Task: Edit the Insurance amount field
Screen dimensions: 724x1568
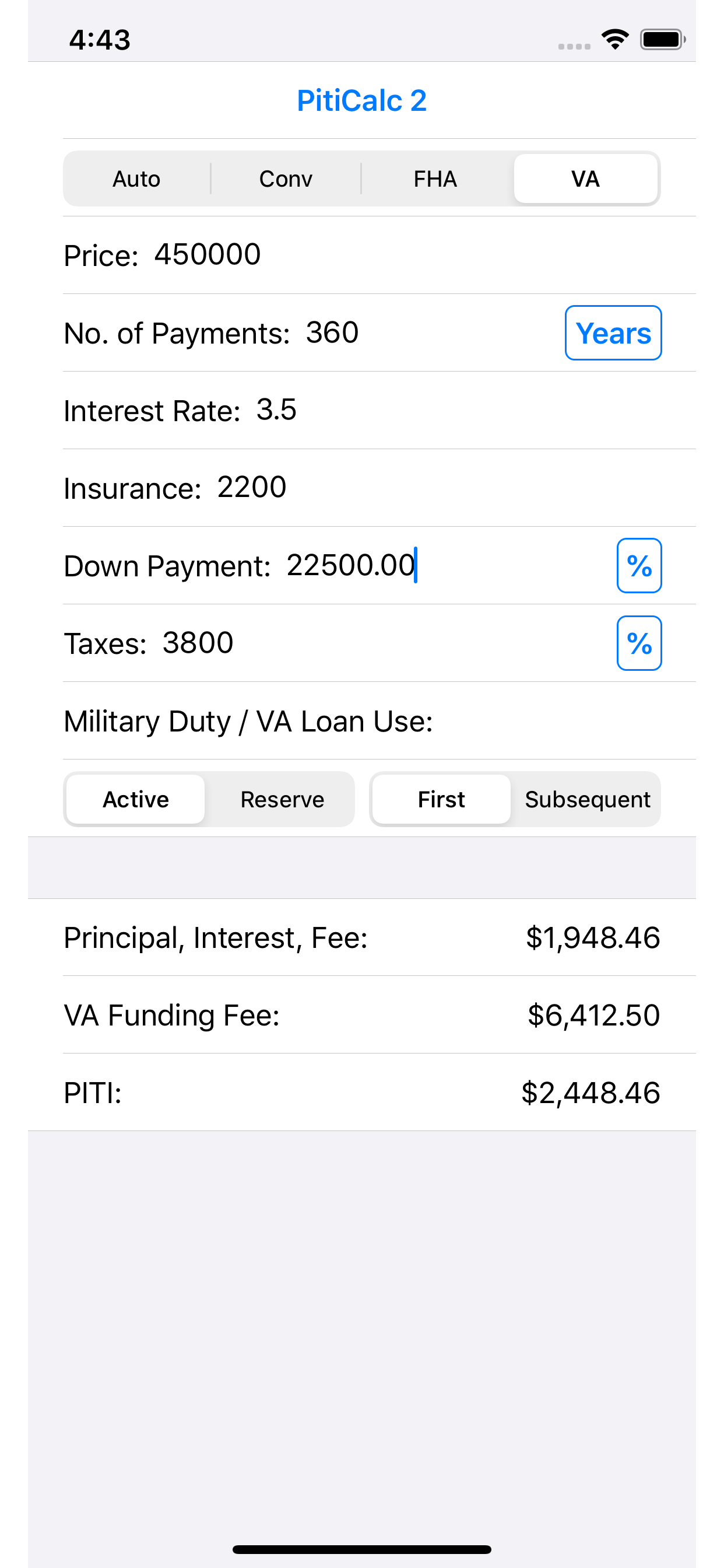Action: coord(251,488)
